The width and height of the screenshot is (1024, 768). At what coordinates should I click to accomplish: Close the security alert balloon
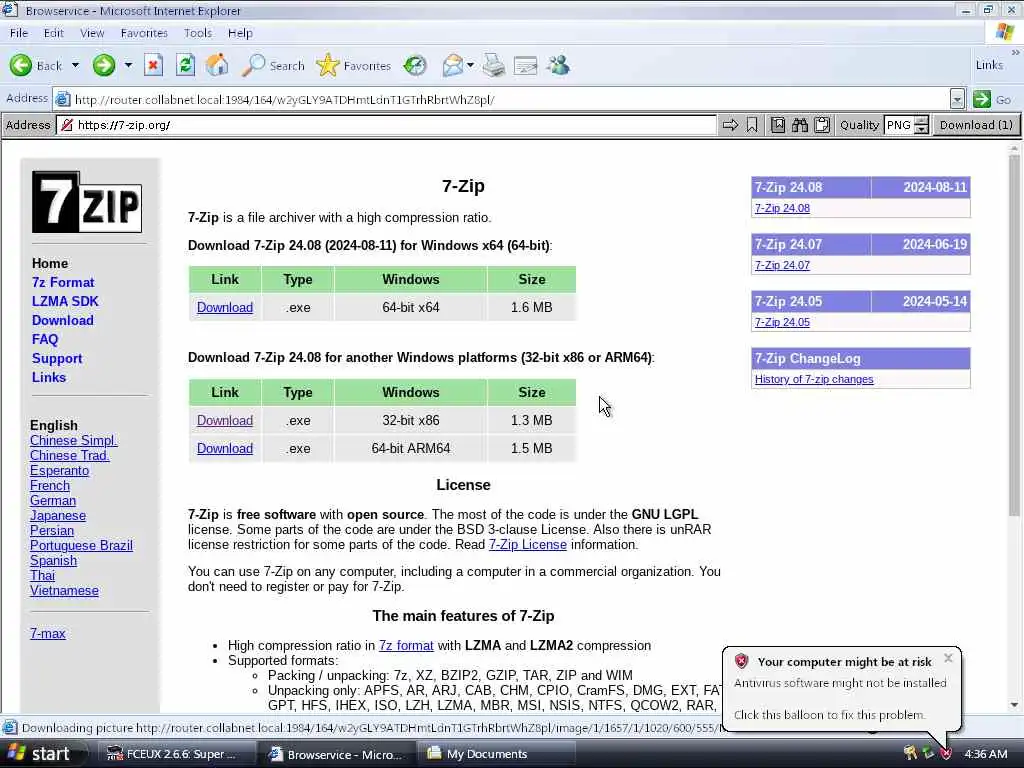tap(948, 658)
